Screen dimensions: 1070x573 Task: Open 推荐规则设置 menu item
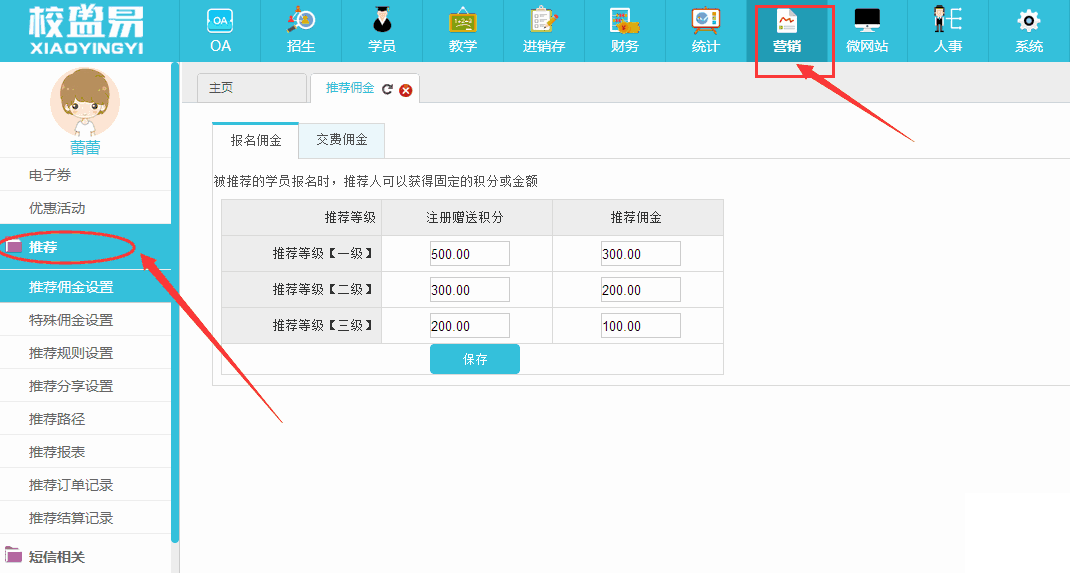tap(85, 353)
